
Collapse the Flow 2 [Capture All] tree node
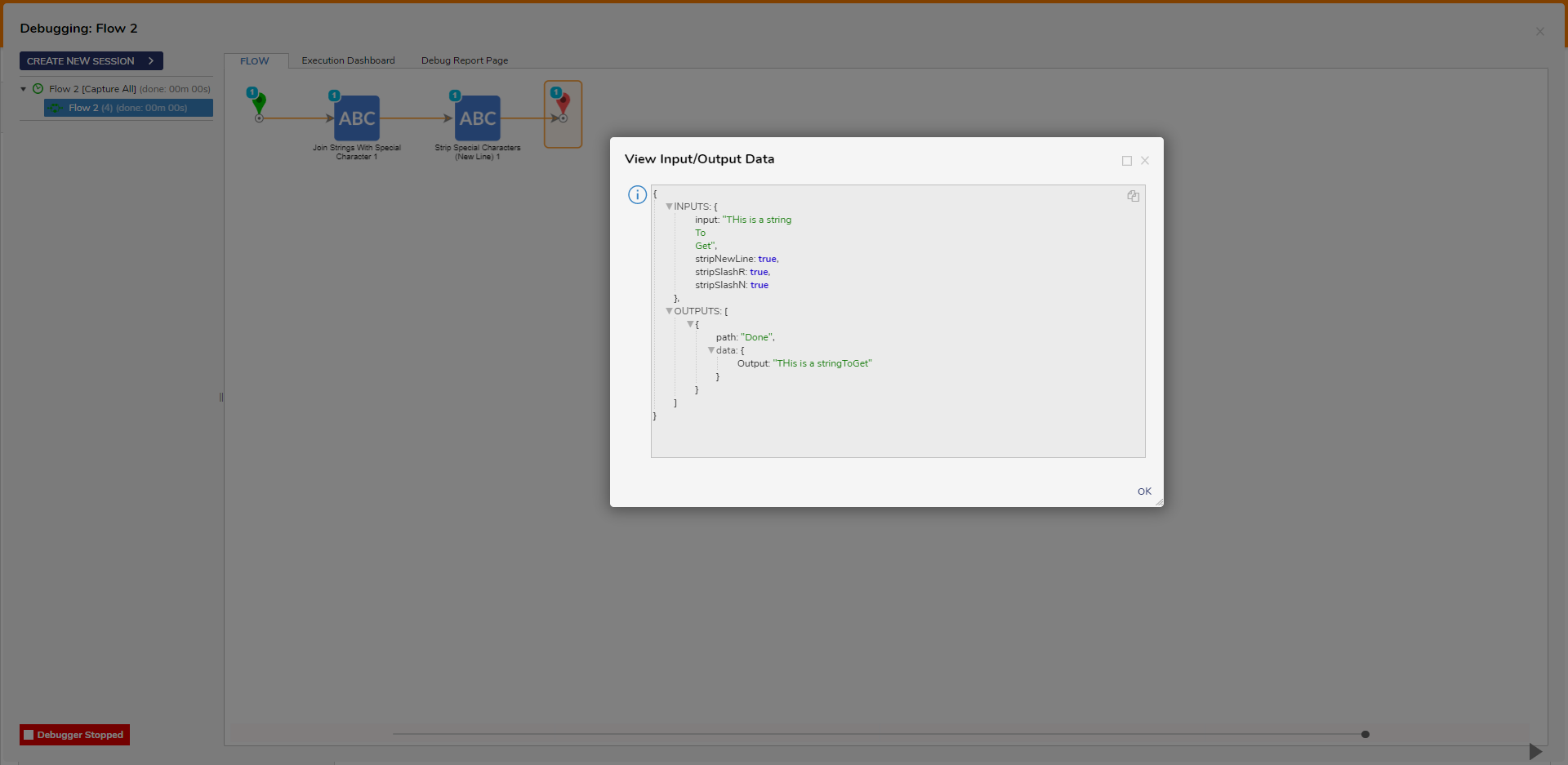click(x=24, y=89)
